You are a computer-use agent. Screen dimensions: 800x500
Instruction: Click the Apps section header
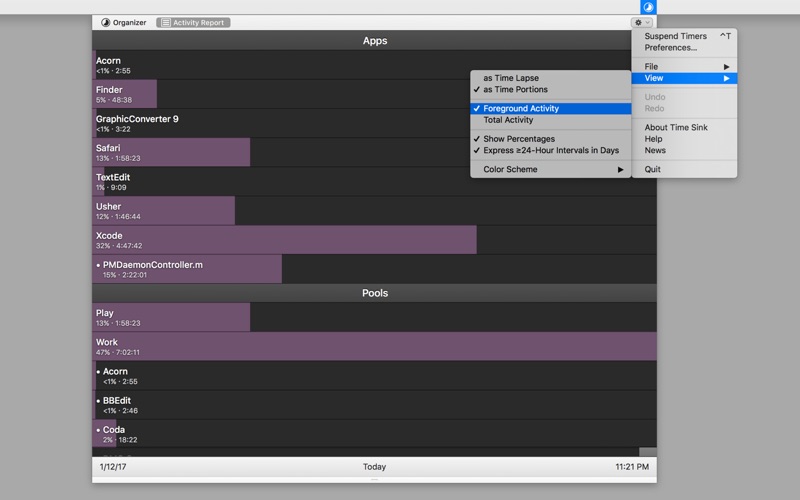click(374, 40)
